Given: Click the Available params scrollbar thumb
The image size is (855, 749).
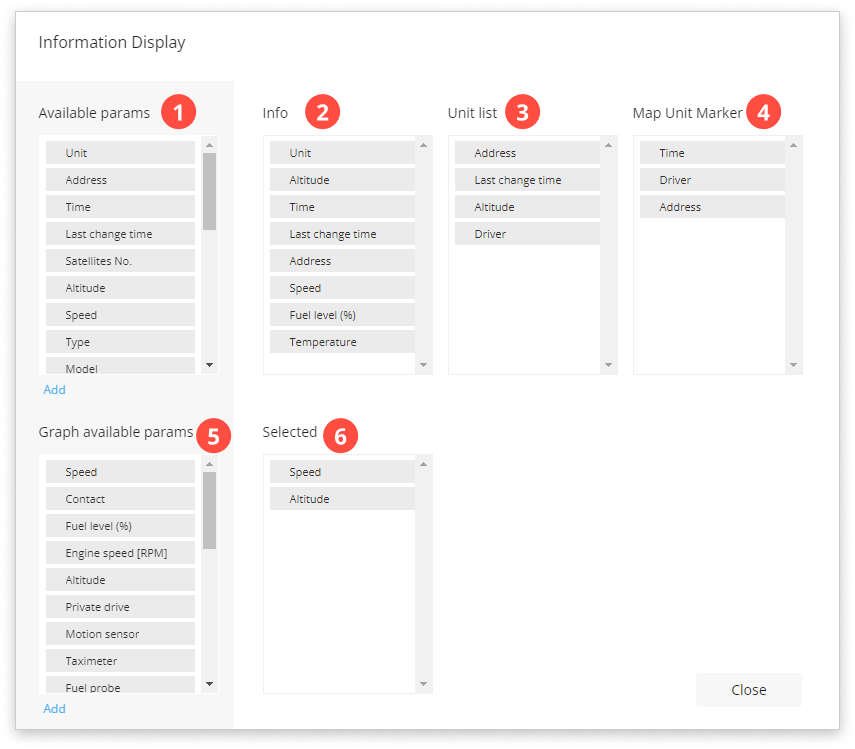Looking at the screenshot, I should (x=209, y=191).
